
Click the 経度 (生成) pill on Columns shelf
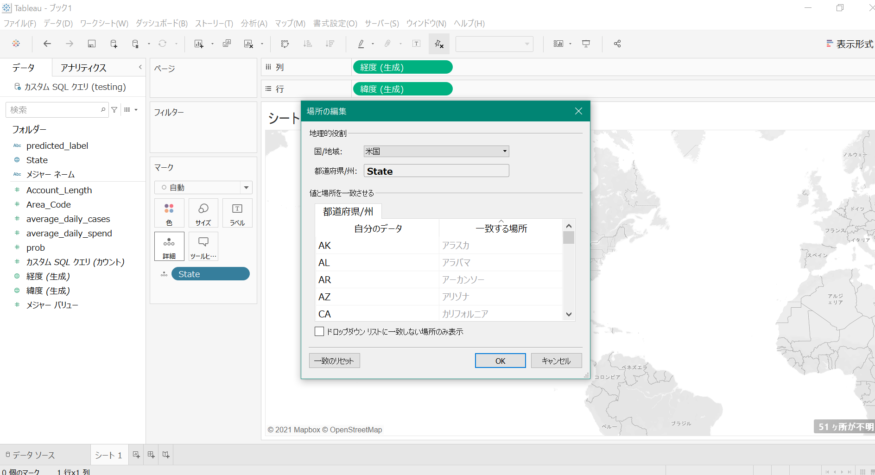402,68
